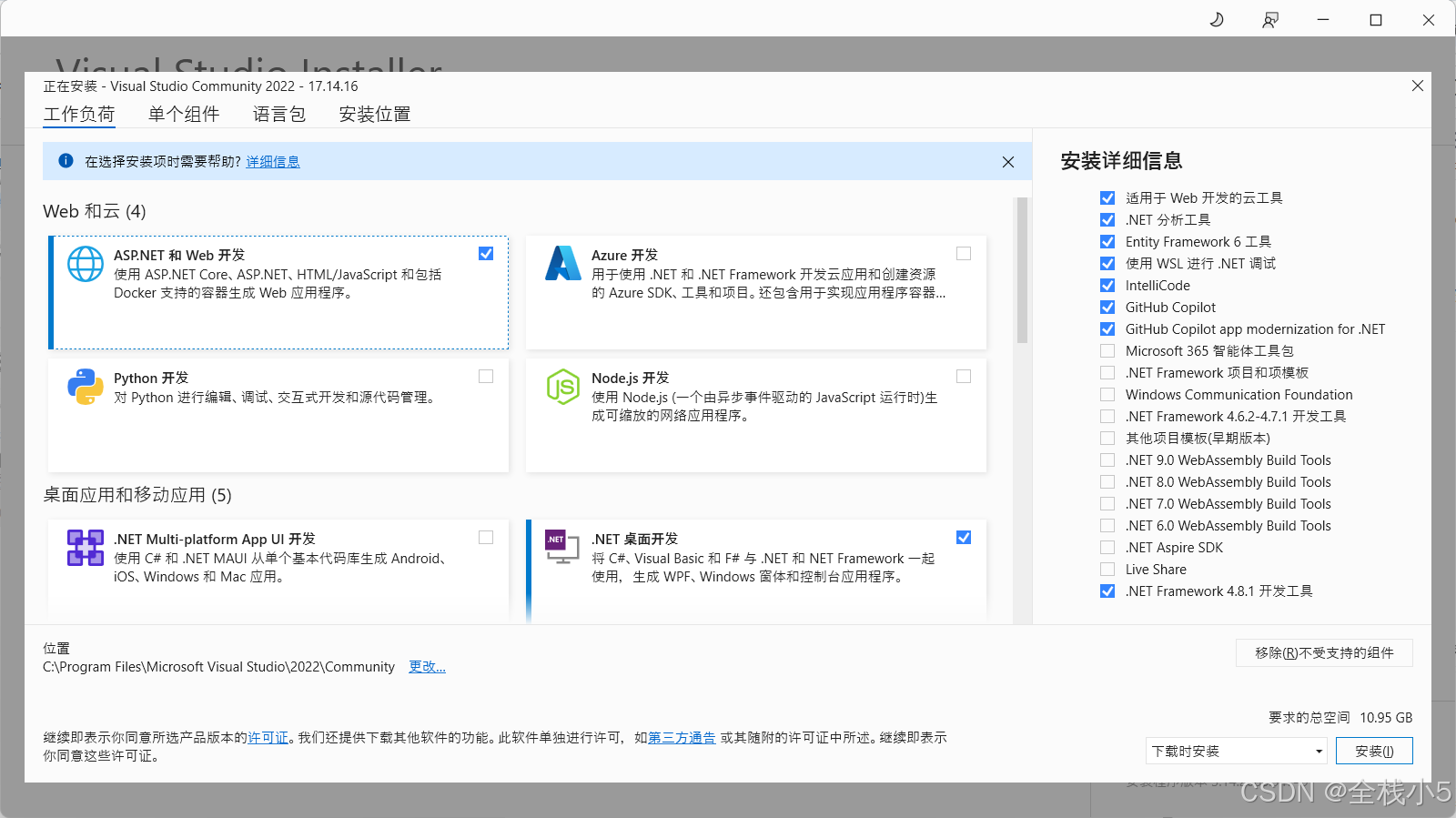This screenshot has width=1456, height=818.
Task: Click the install path C:\Program Files text
Action: pyautogui.click(x=218, y=667)
